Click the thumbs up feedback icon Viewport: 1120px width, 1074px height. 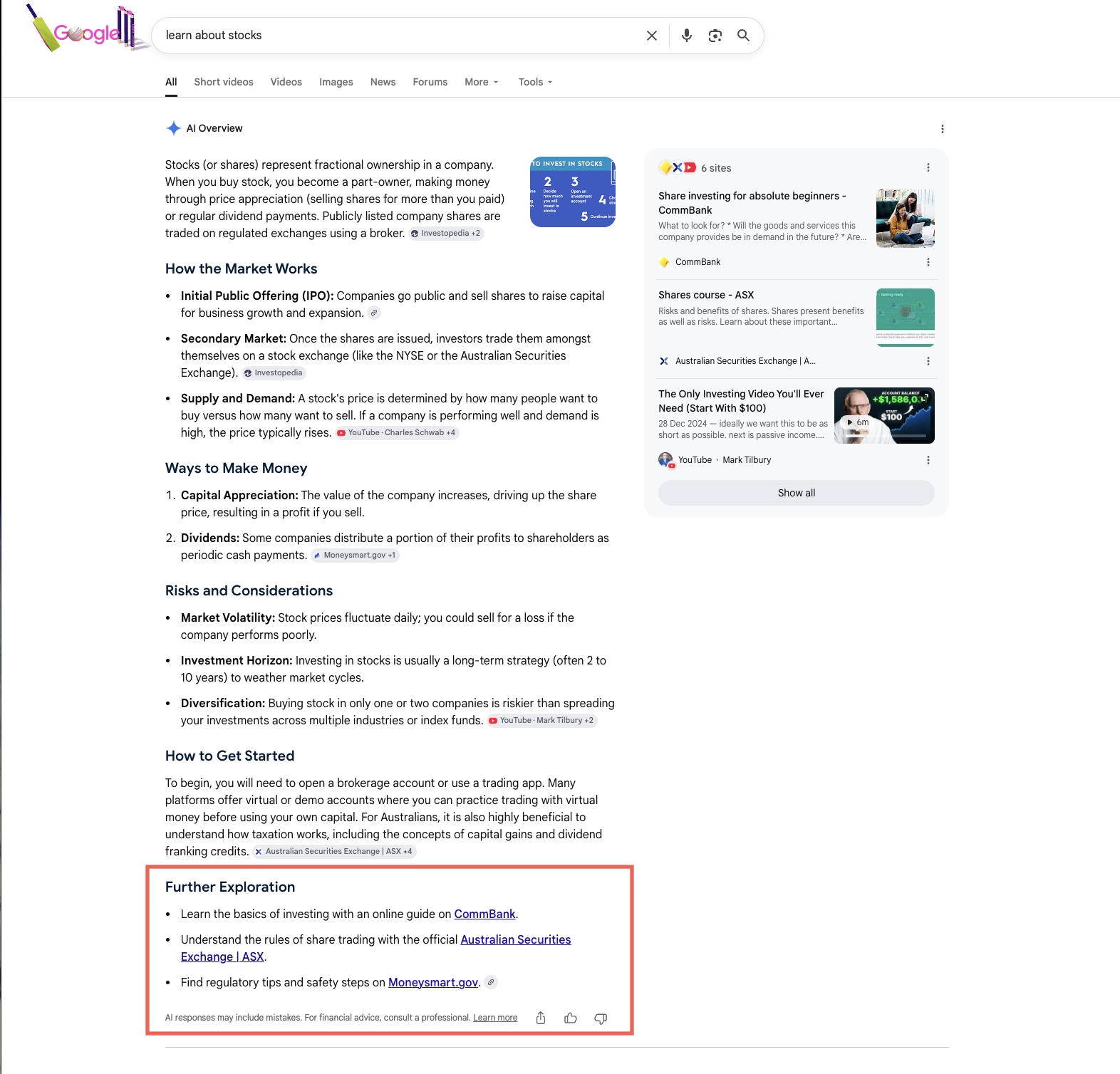[x=571, y=1018]
